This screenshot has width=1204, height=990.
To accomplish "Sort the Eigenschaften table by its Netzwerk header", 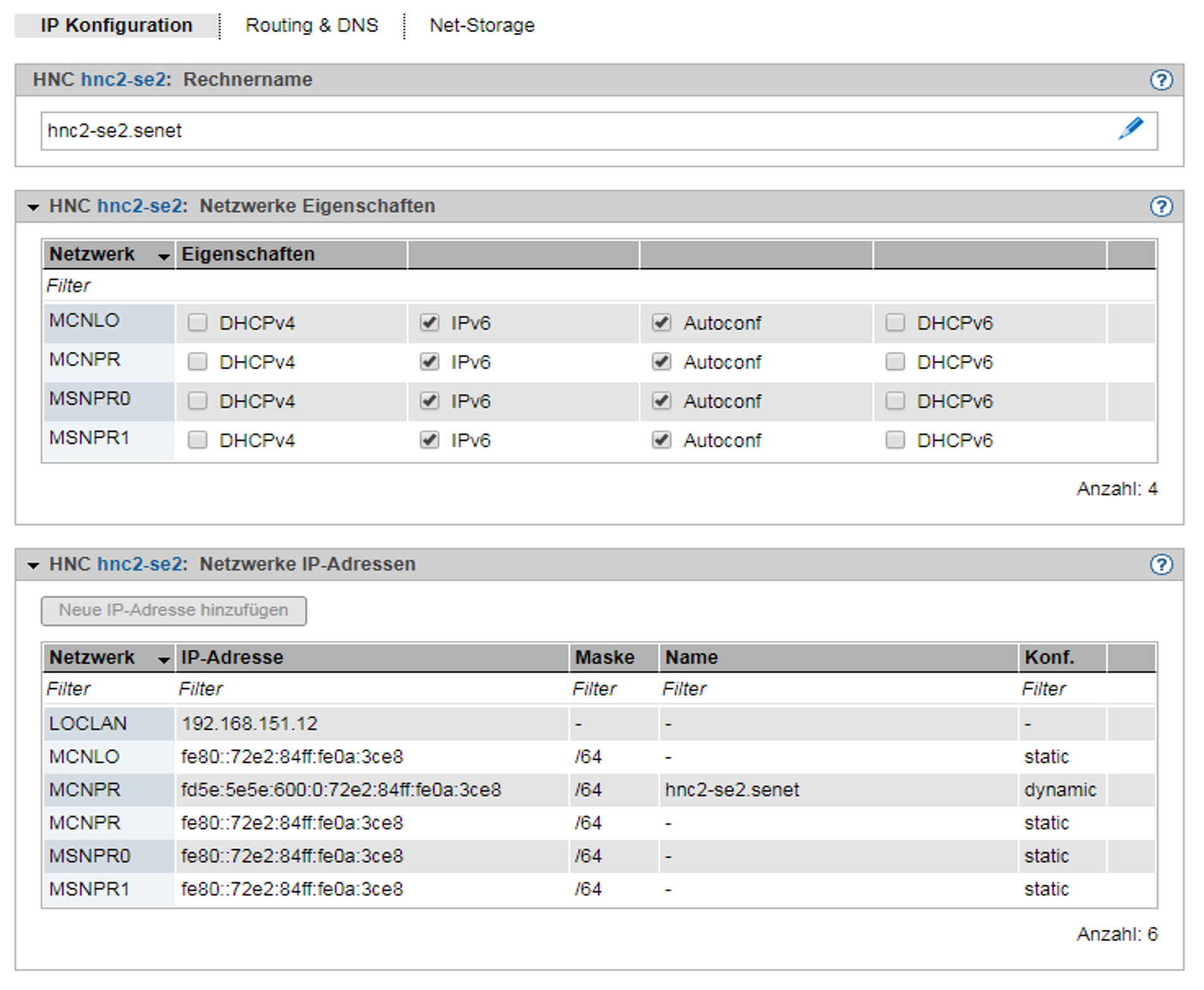I will (109, 254).
